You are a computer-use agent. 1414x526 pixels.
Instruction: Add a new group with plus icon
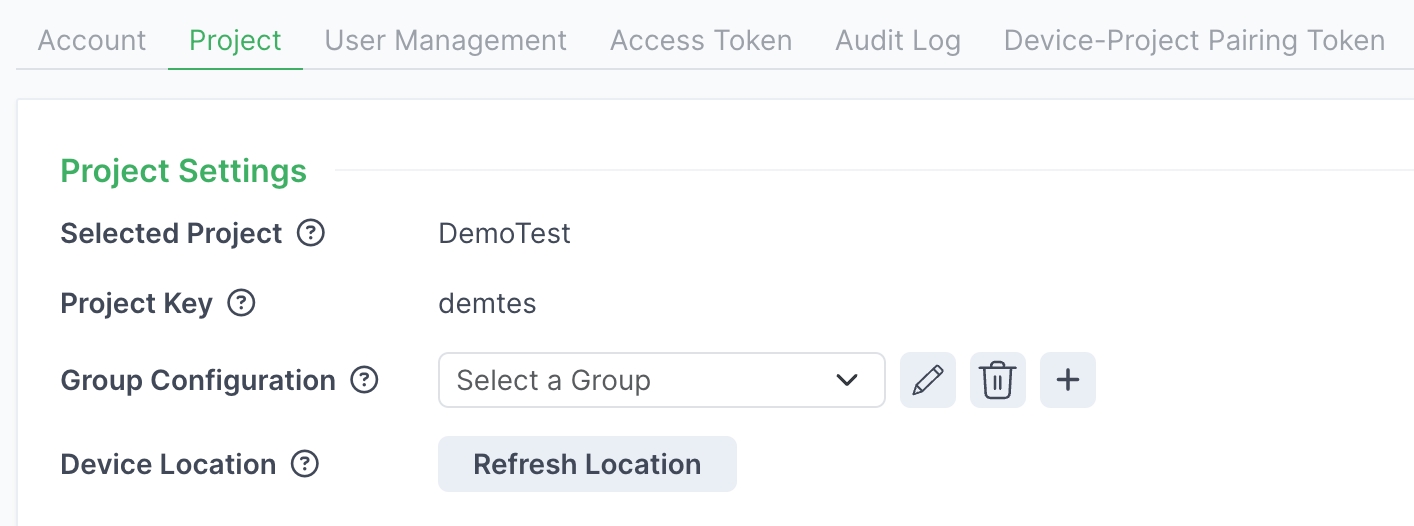point(1068,380)
